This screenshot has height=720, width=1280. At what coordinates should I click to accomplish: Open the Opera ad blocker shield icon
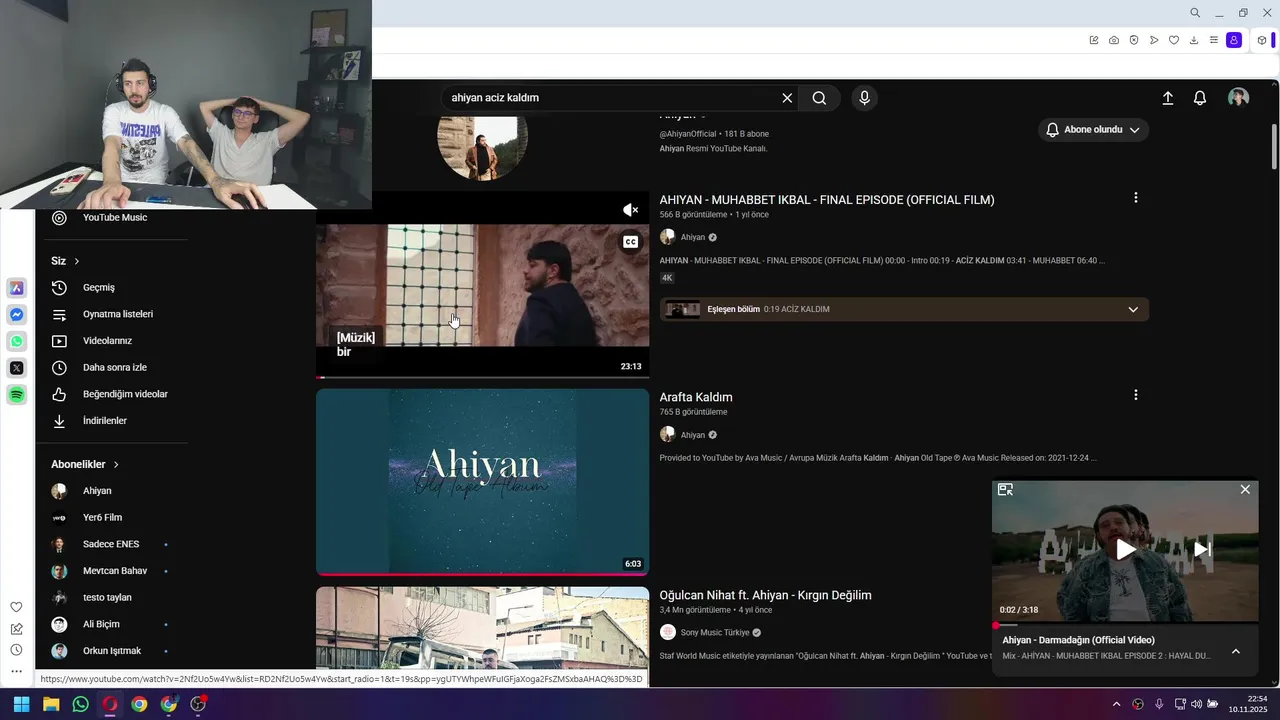(1134, 40)
